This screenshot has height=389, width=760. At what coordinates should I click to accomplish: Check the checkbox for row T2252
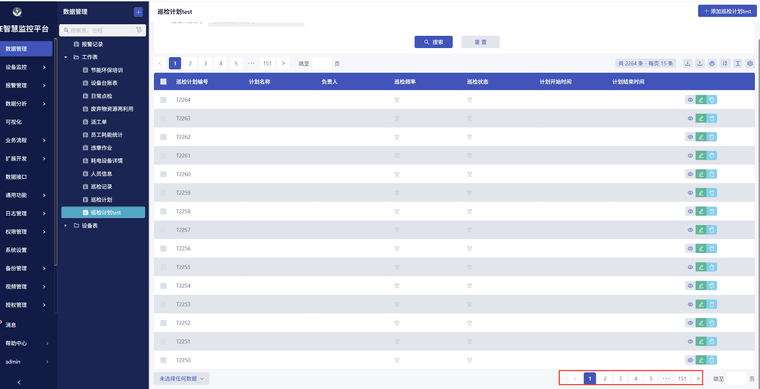pos(163,323)
